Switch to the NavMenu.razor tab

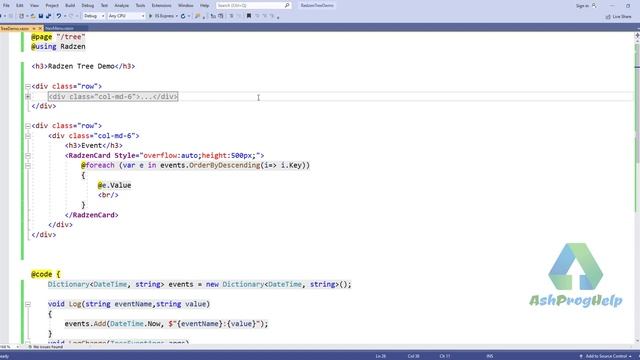click(60, 28)
